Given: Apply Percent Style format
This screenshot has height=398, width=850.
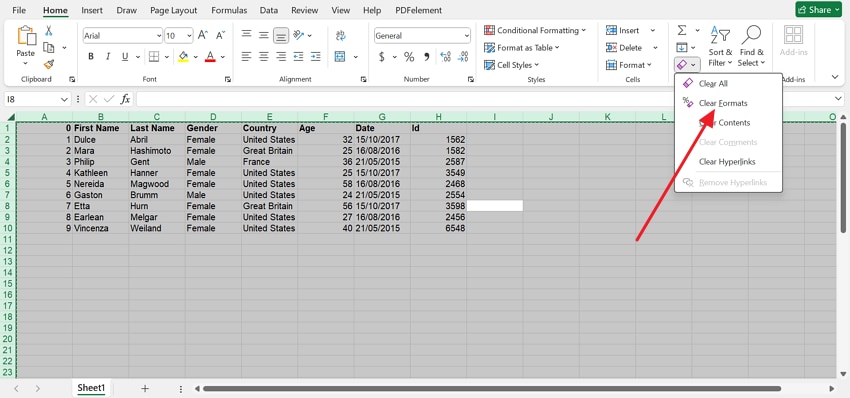Looking at the screenshot, I should pos(409,56).
